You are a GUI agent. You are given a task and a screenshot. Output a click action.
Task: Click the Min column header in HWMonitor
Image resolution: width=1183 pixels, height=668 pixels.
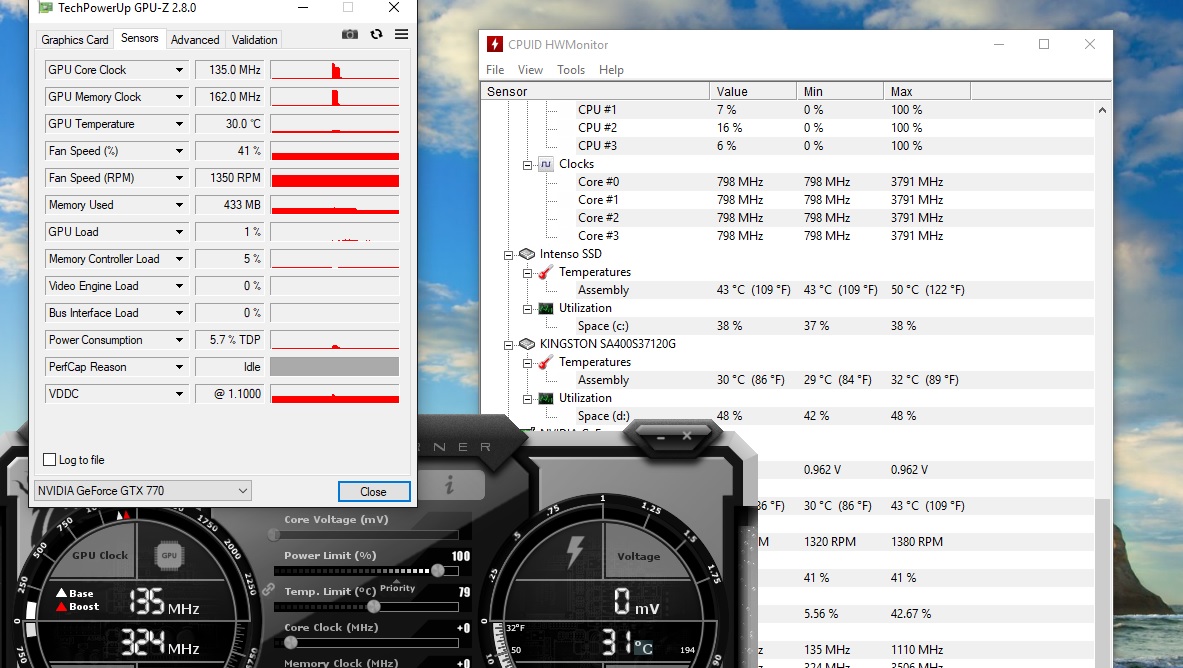tap(840, 91)
